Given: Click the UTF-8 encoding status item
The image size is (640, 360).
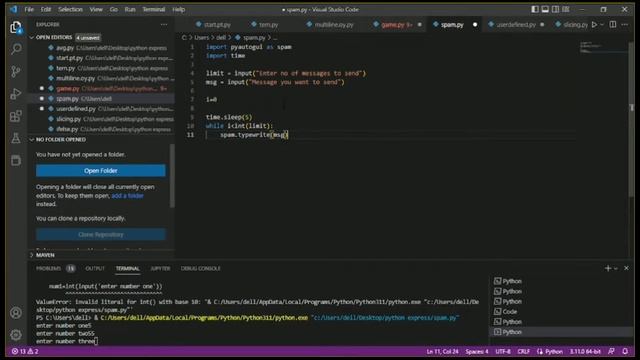Looking at the screenshot, I should pos(503,351).
